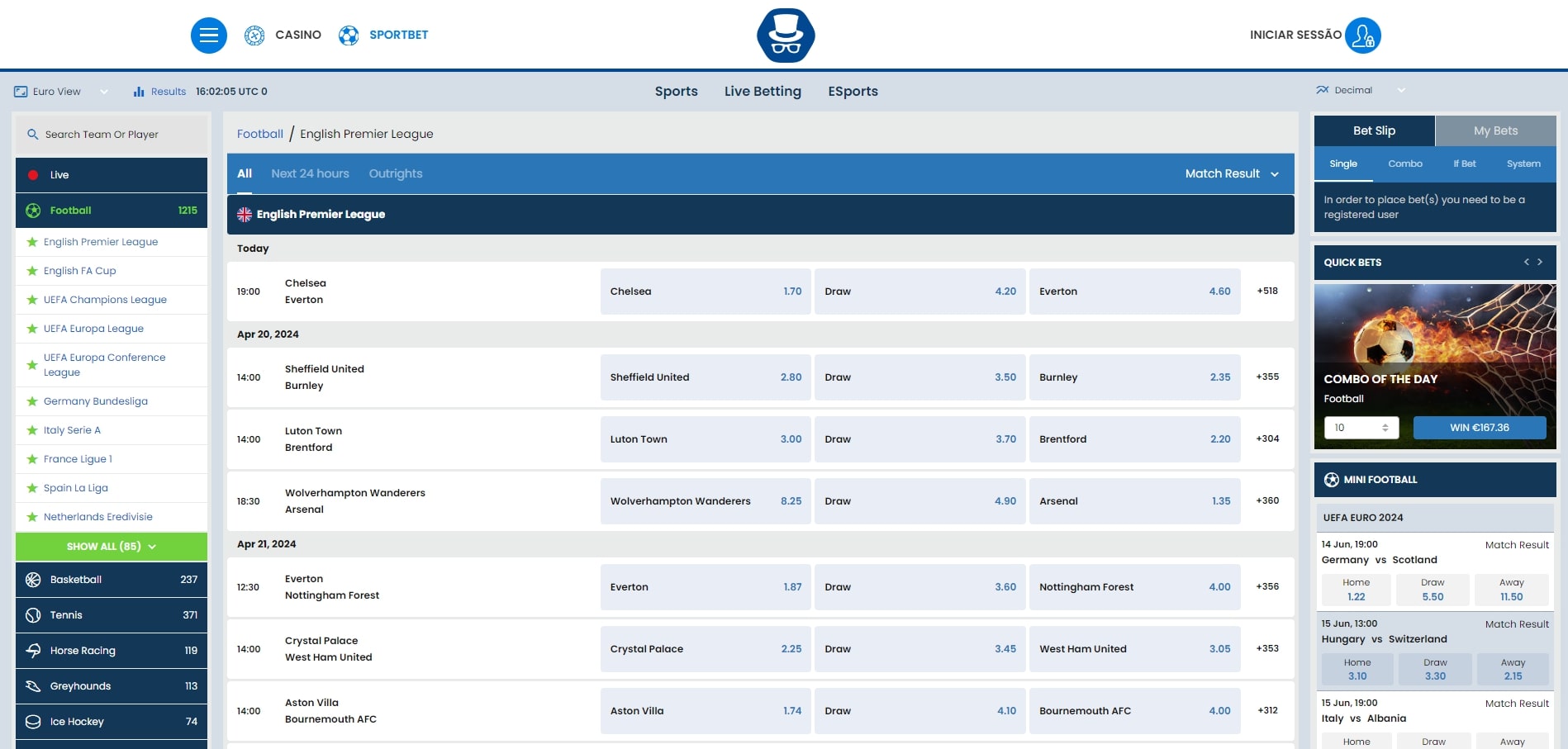Click the Tennis sport icon
Viewport: 1568px width, 749px height.
click(x=33, y=615)
